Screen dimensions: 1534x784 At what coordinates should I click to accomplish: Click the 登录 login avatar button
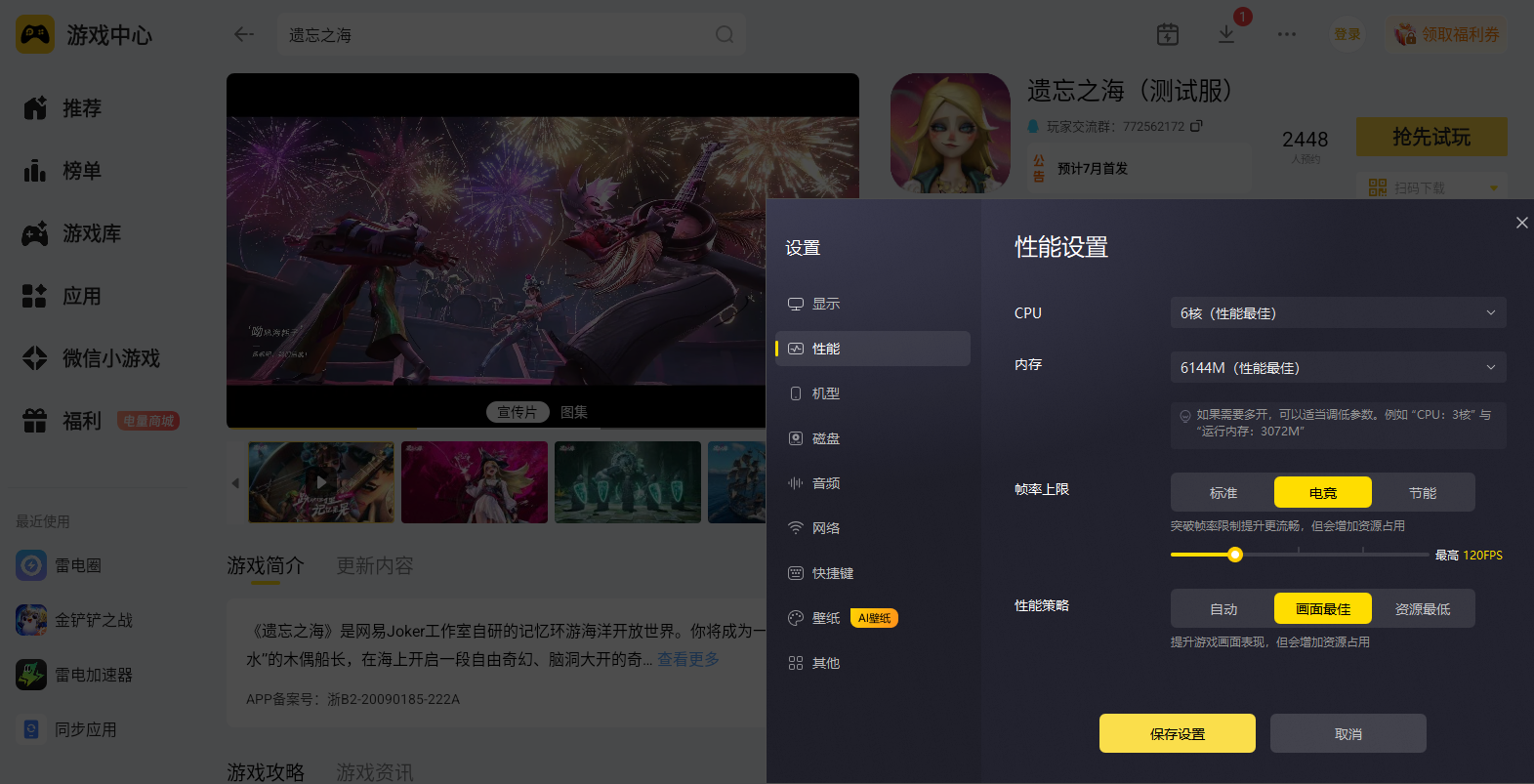[x=1347, y=34]
